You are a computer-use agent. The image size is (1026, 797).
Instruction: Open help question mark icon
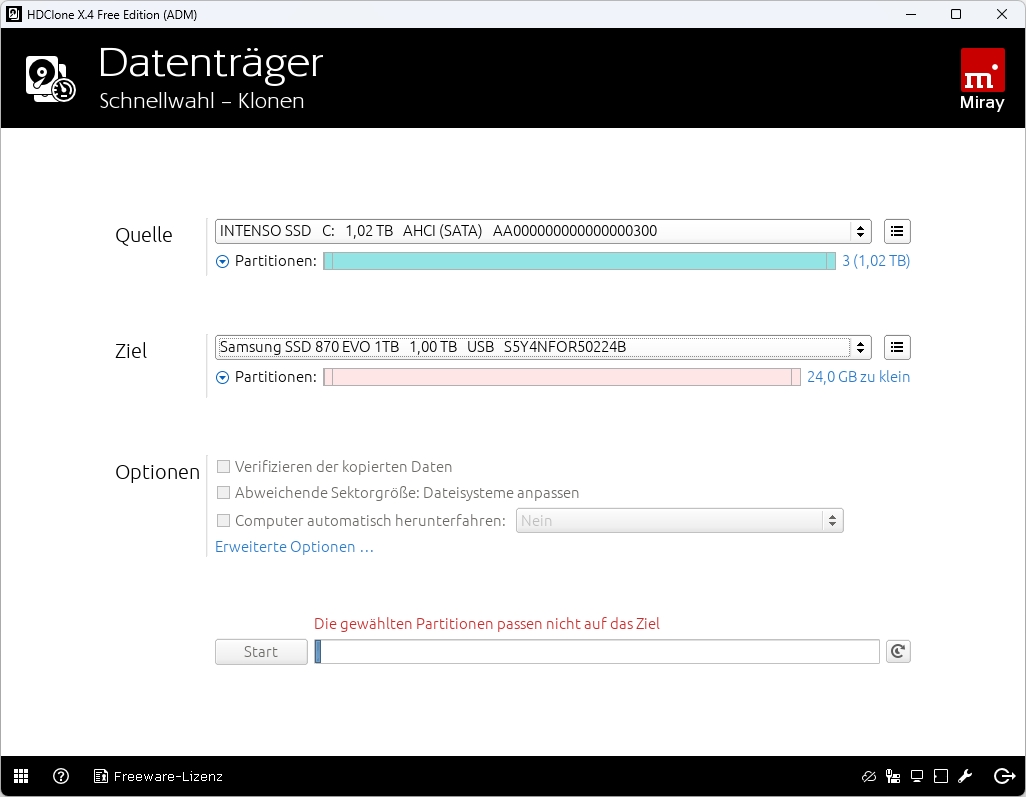[61, 776]
